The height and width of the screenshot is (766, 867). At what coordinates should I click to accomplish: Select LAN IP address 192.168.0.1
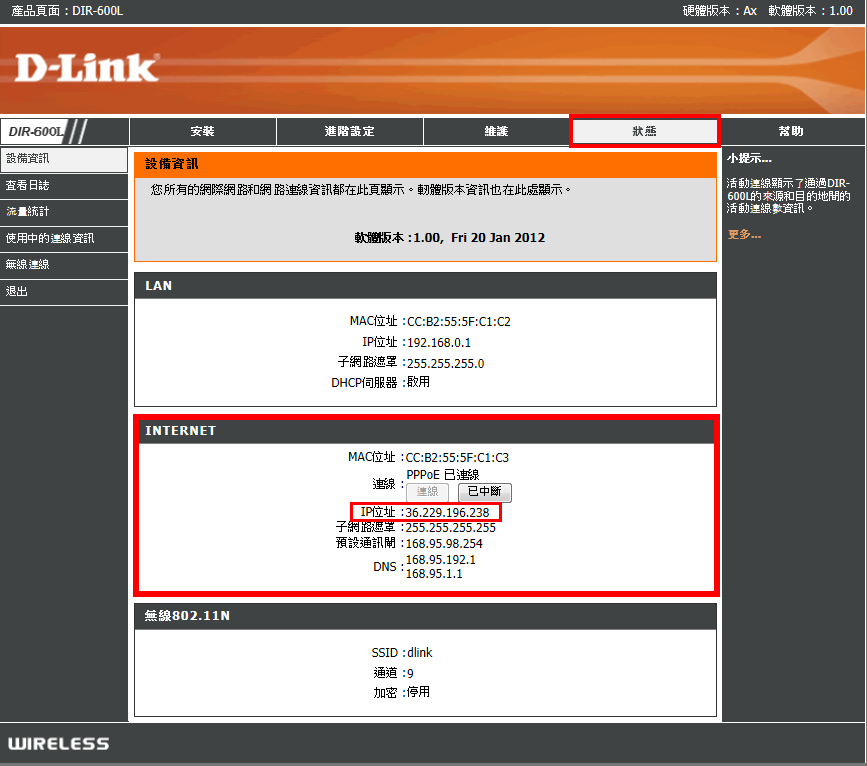(439, 343)
